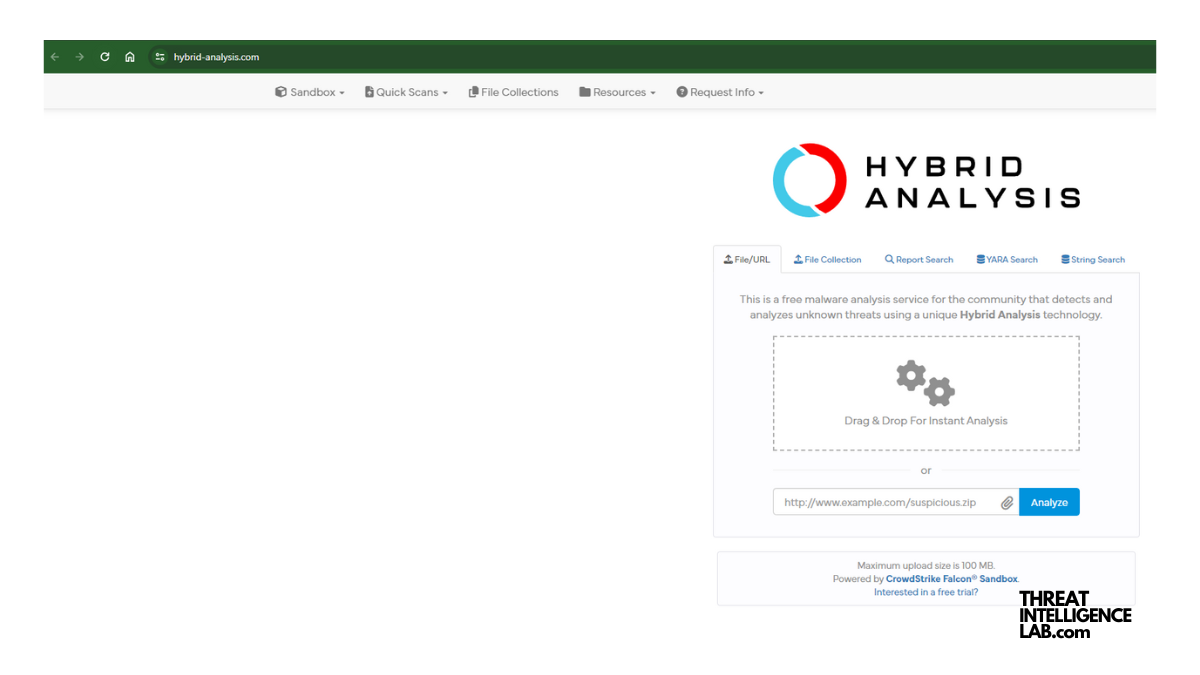Click the Drag & Drop upload area
The height and width of the screenshot is (675, 1200).
(926, 393)
